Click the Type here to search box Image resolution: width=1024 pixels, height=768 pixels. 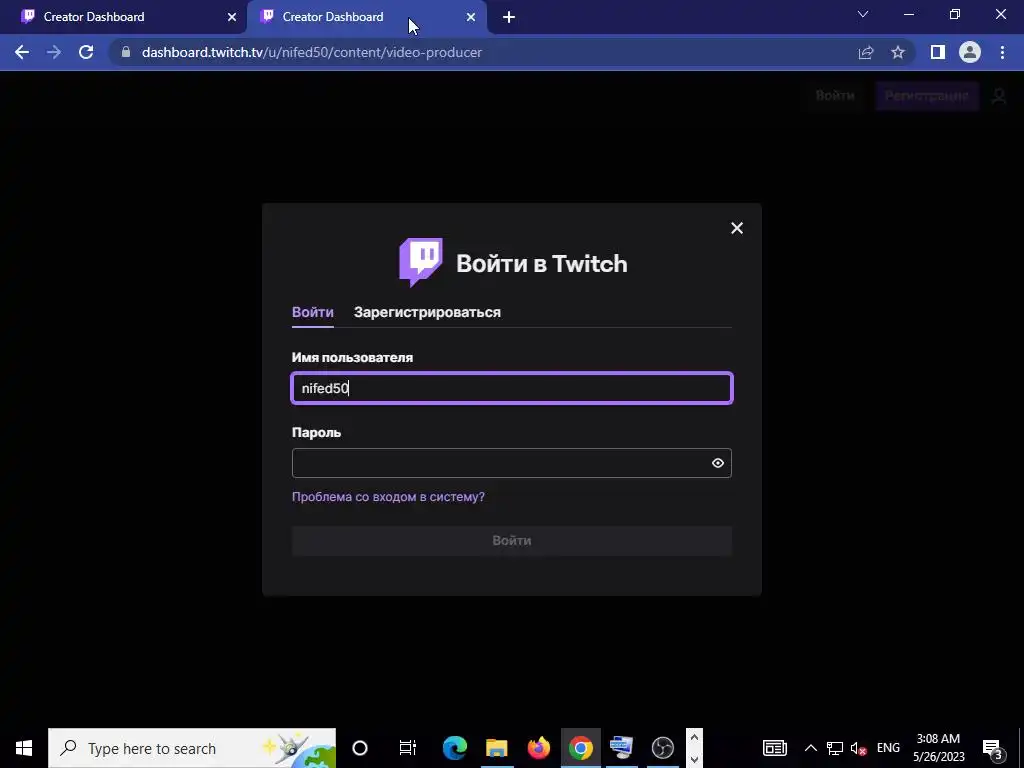[x=192, y=748]
